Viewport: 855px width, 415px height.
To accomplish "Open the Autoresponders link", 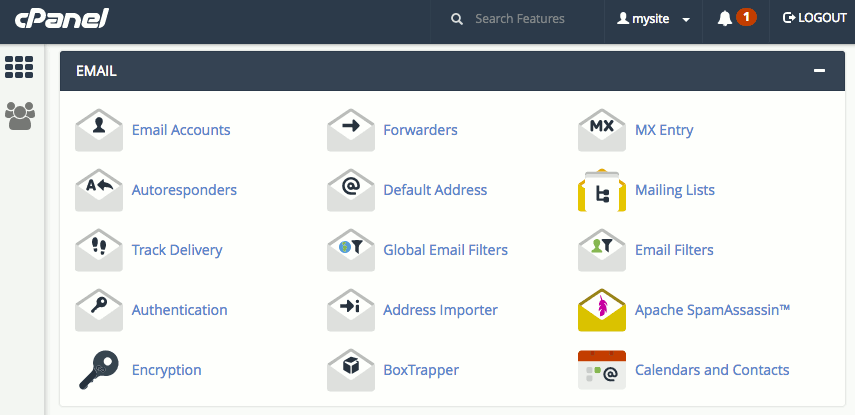I will point(184,190).
